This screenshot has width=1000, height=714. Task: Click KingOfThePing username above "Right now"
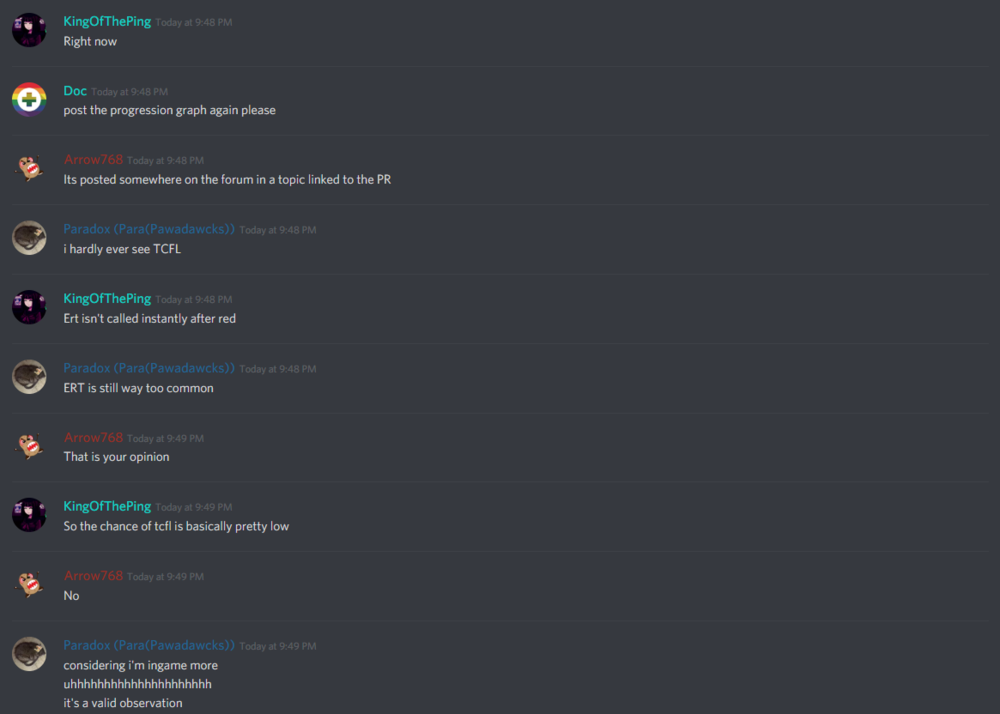point(107,21)
